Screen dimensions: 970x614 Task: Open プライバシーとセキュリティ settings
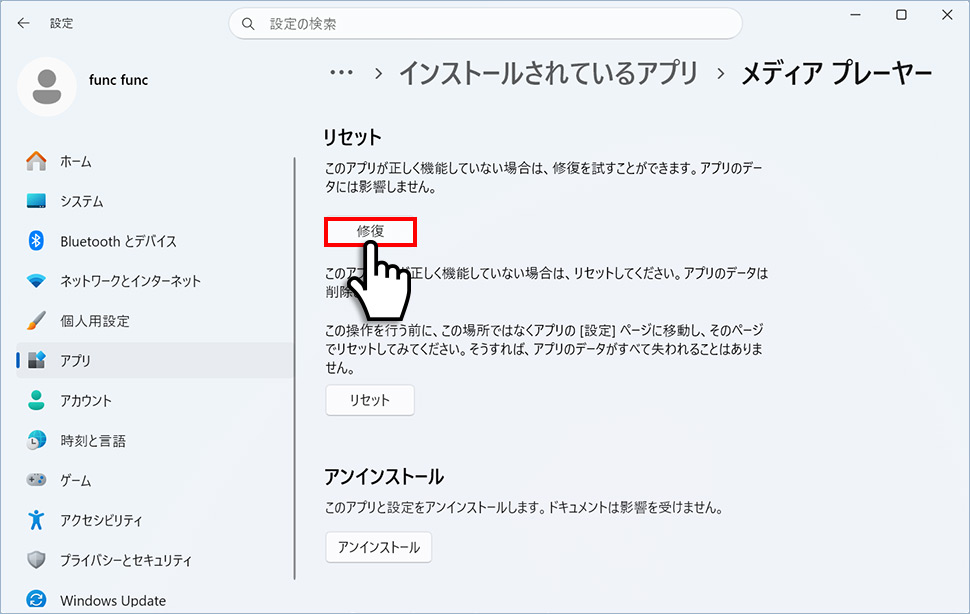pos(155,560)
